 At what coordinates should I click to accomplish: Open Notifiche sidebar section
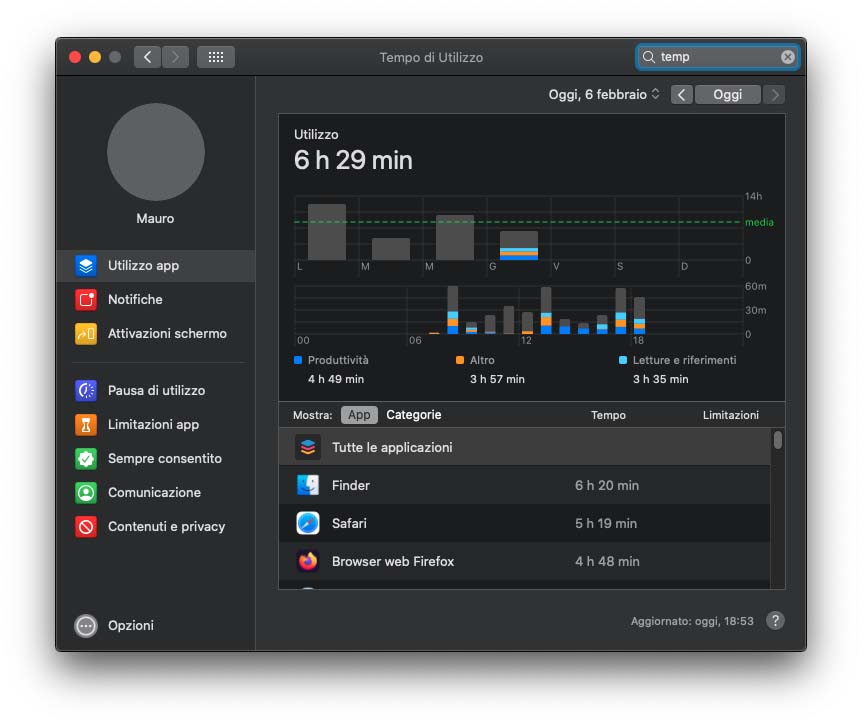click(x=155, y=300)
